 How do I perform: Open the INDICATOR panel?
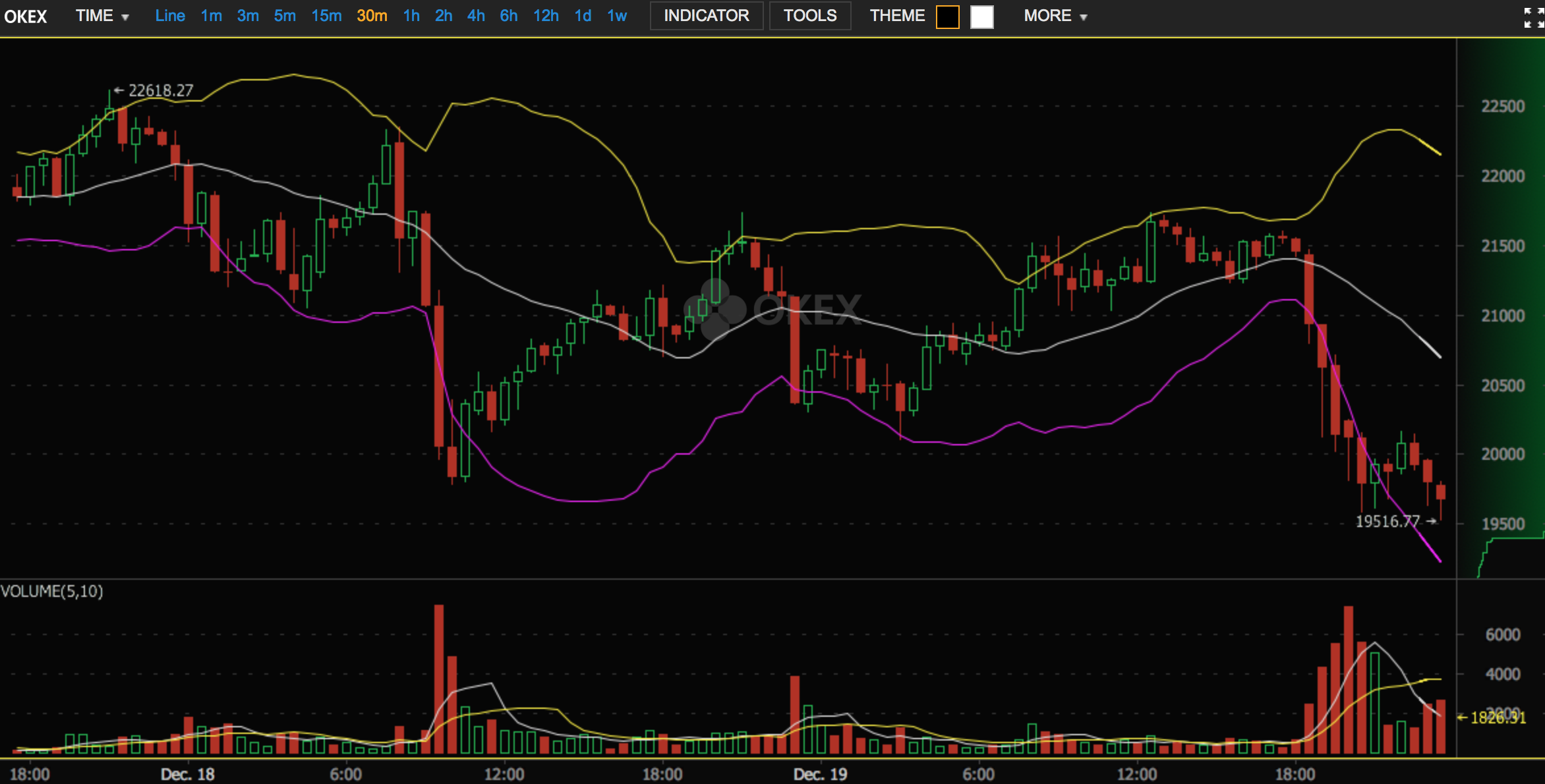click(706, 16)
